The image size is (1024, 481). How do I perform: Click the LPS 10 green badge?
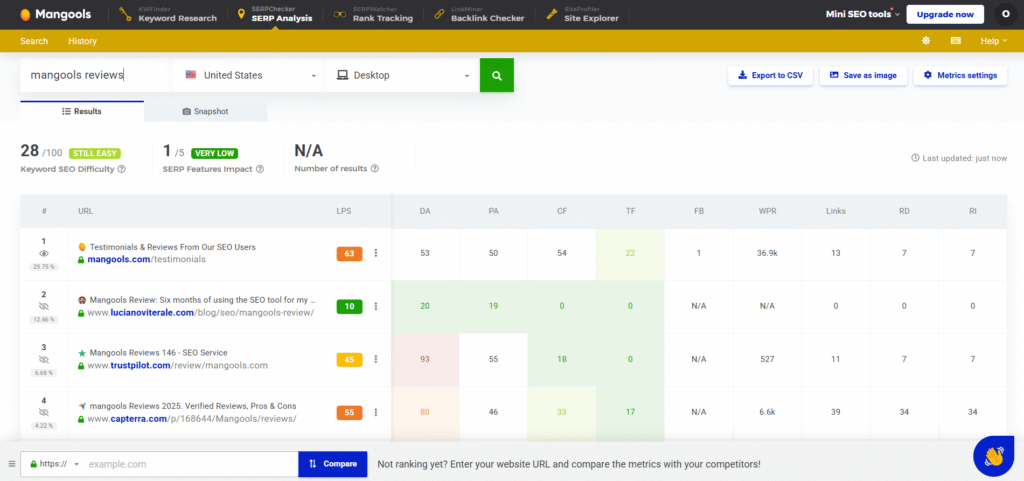349,306
